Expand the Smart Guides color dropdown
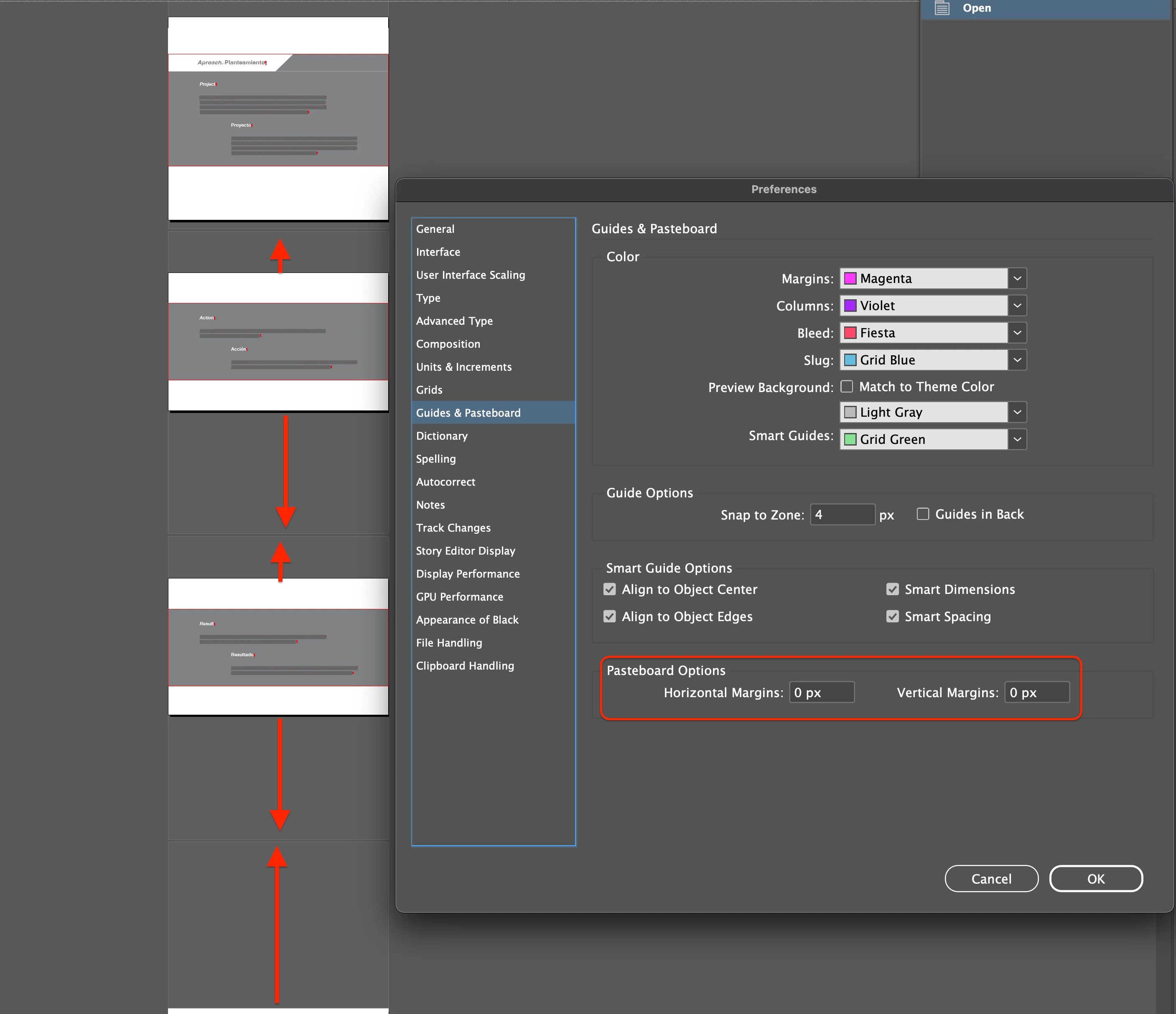 pyautogui.click(x=1017, y=439)
